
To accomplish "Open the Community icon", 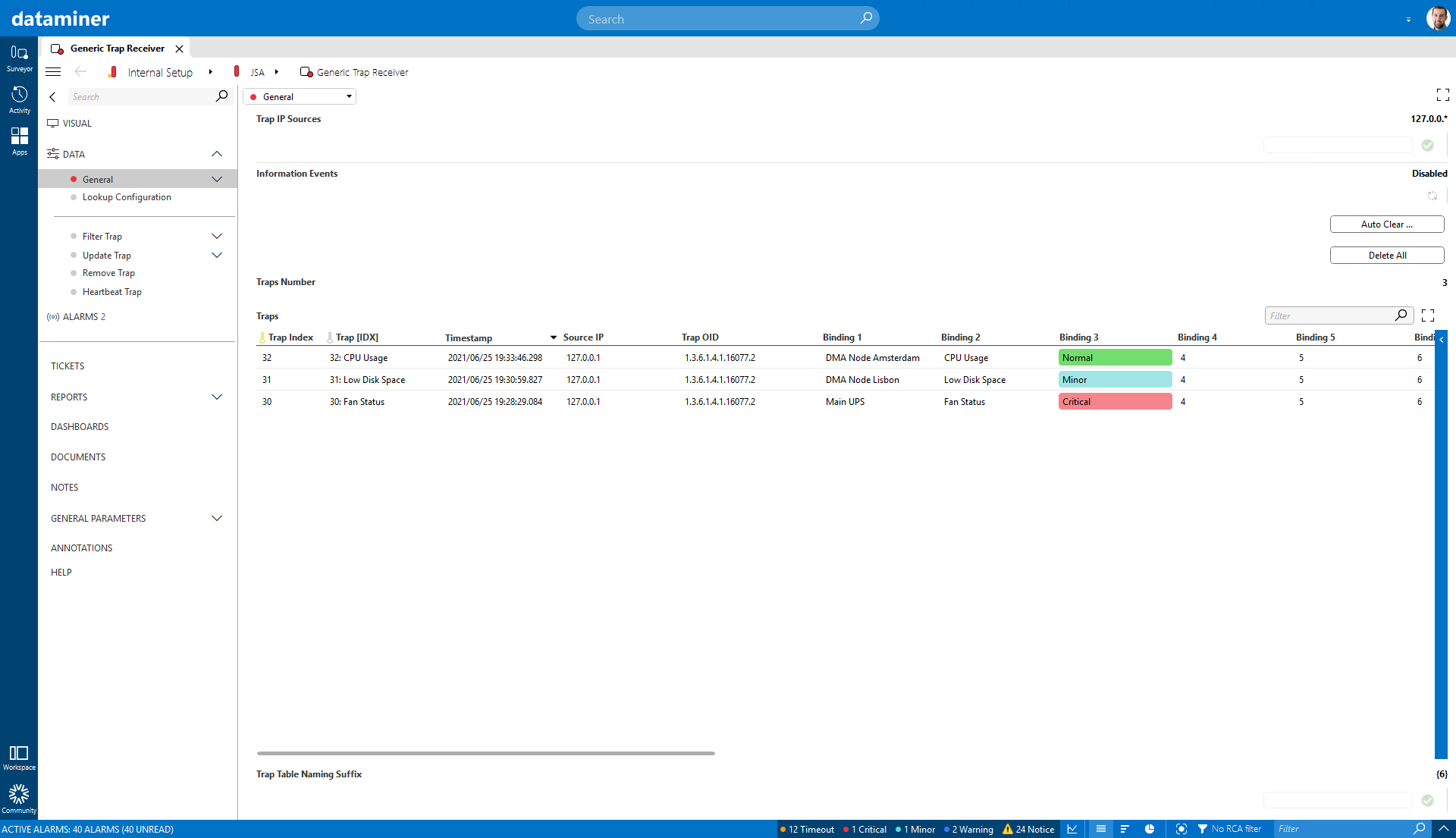I will tap(19, 799).
